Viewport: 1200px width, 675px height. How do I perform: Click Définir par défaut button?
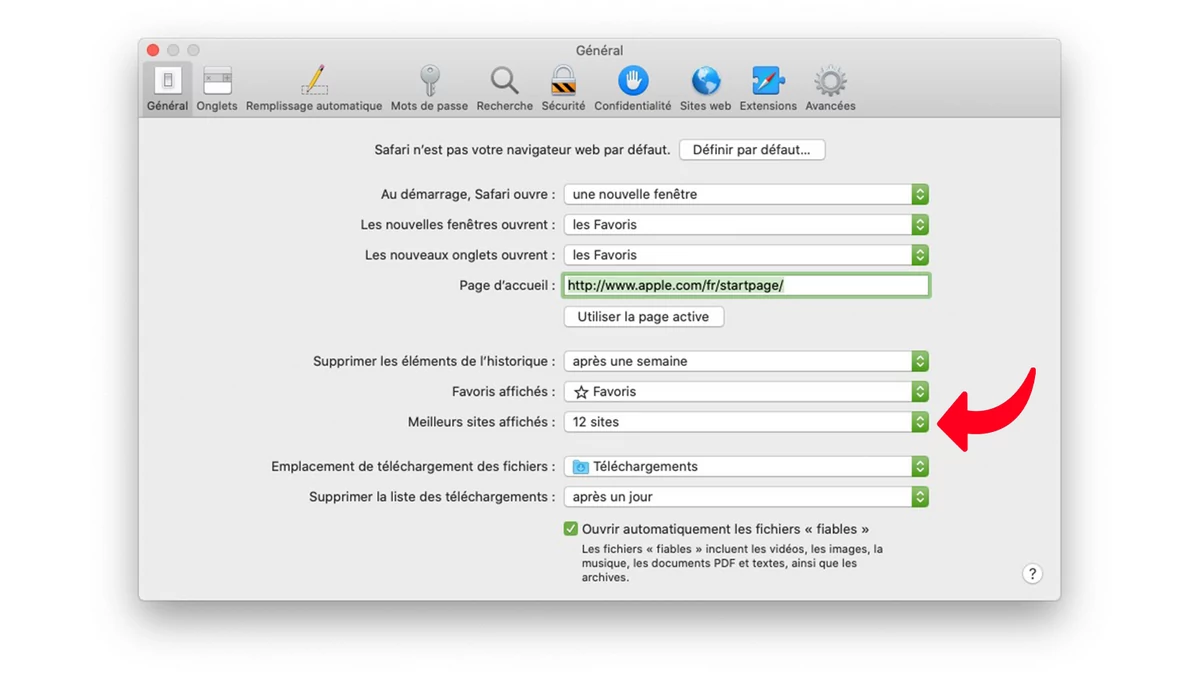(752, 150)
